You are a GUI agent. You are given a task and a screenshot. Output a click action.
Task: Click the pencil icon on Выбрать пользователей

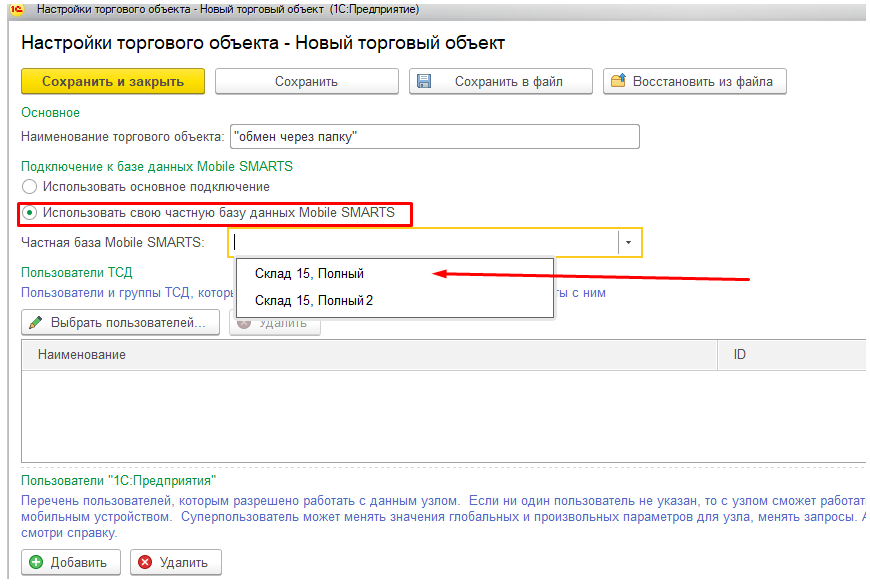[x=36, y=322]
